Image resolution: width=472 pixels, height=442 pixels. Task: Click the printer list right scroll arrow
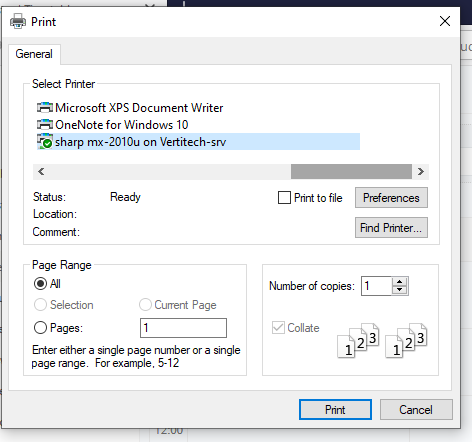(421, 172)
